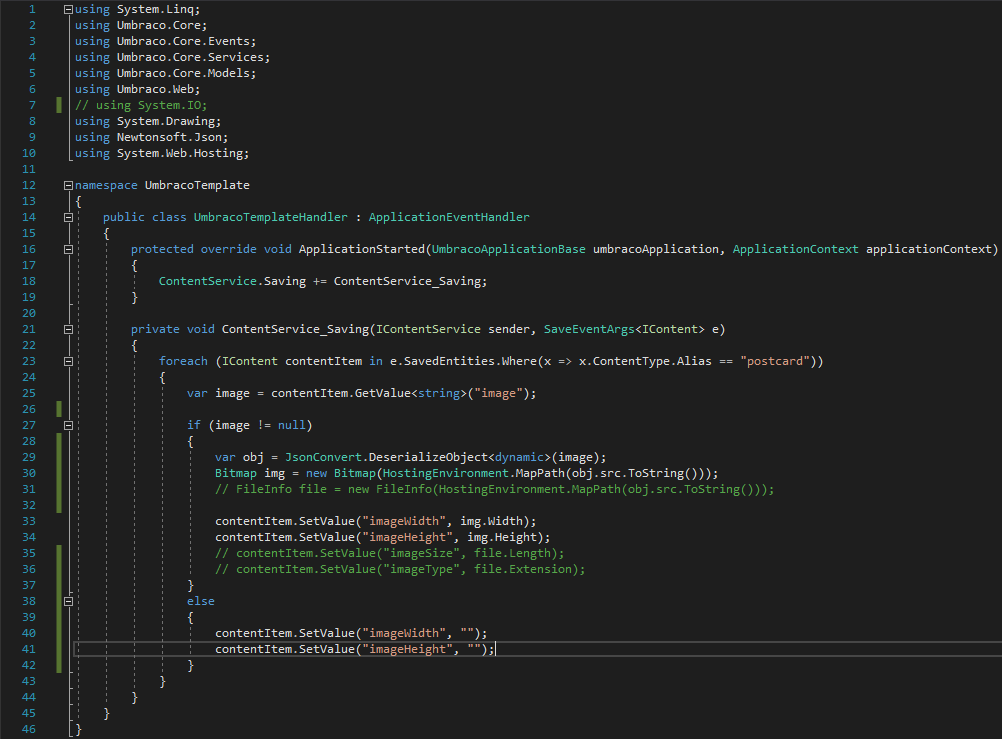The height and width of the screenshot is (739, 1002).
Task: Click 'Bitmap img' declaration on line 30
Action: coord(250,473)
